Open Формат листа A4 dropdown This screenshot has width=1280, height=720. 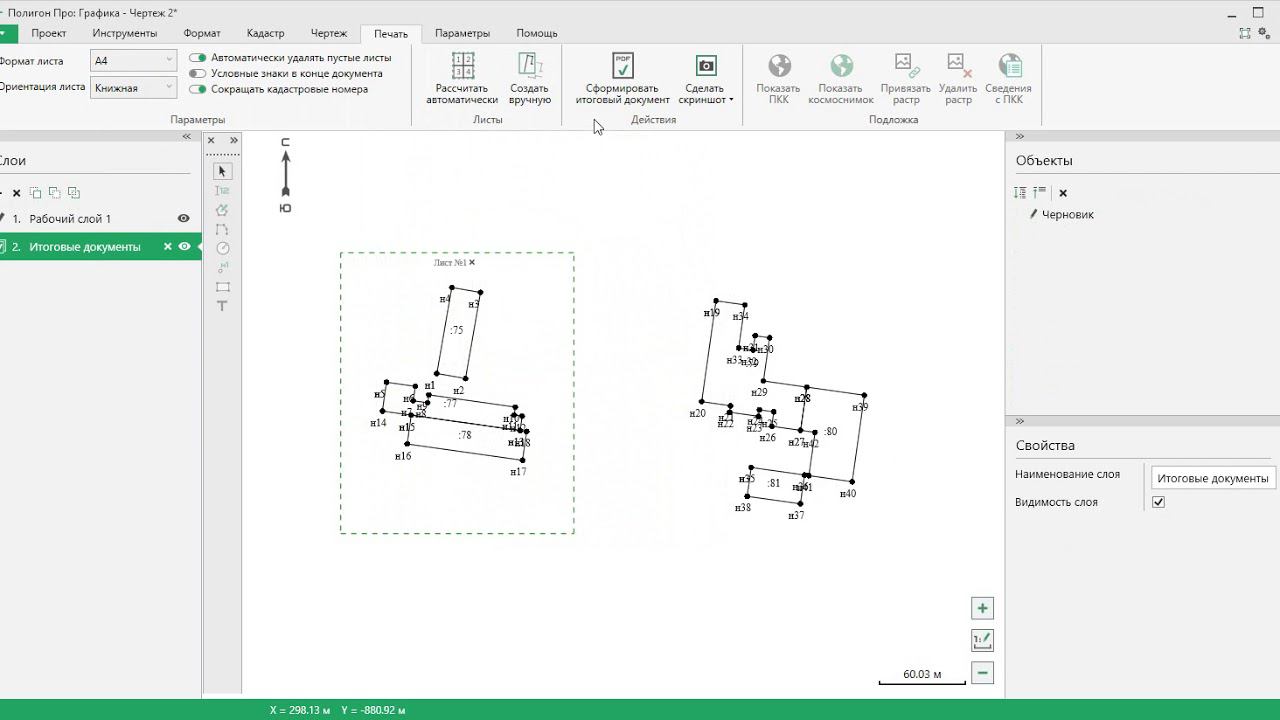point(133,61)
